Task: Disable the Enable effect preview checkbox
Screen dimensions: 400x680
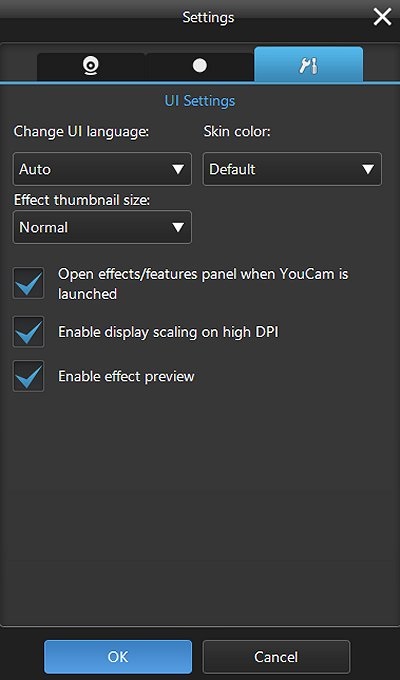Action: 28,376
